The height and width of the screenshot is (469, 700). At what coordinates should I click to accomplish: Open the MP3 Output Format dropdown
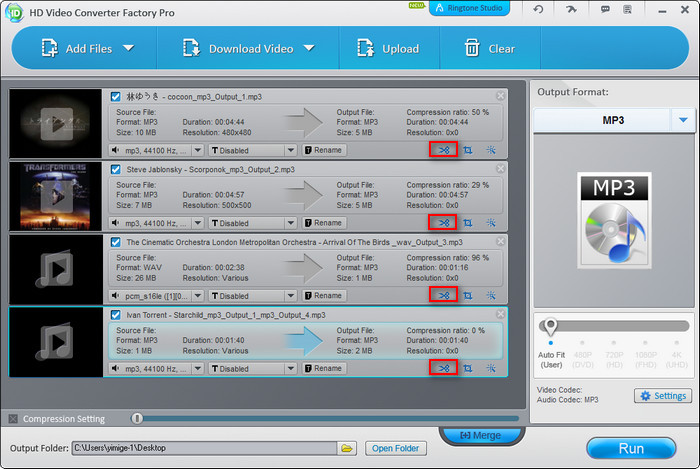683,120
